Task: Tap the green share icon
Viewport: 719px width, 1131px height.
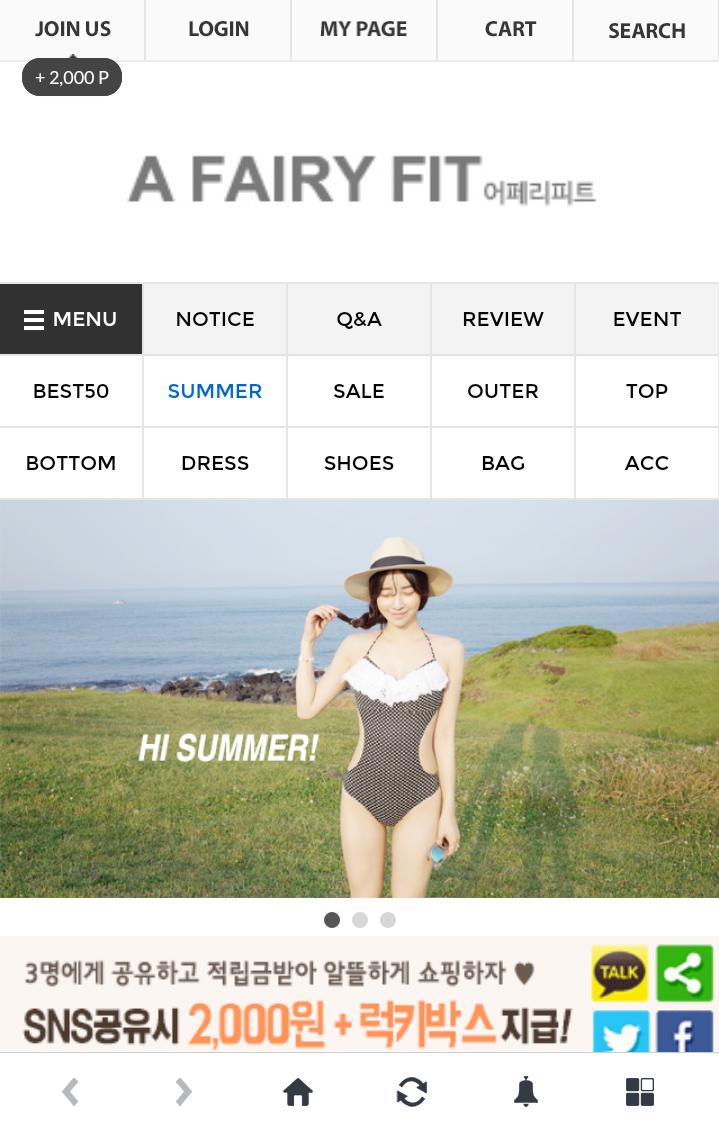Action: 684,972
